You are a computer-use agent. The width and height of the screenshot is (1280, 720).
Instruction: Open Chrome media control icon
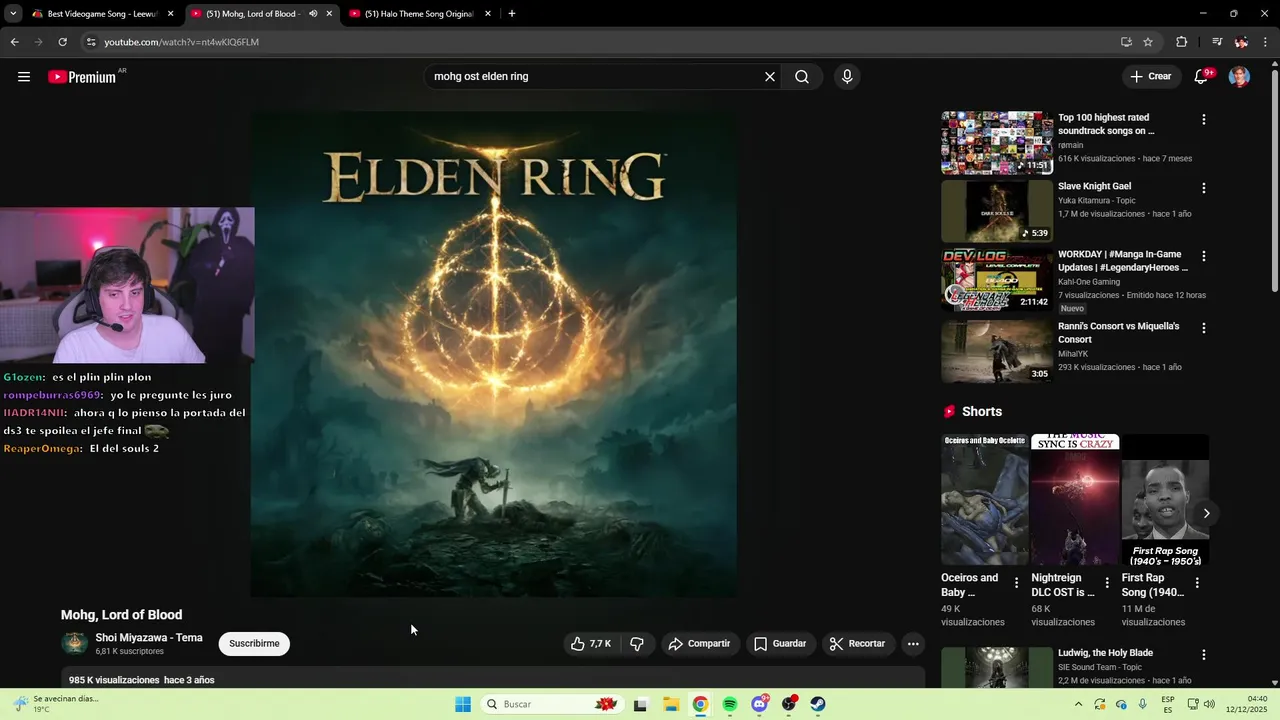pos(1217,42)
